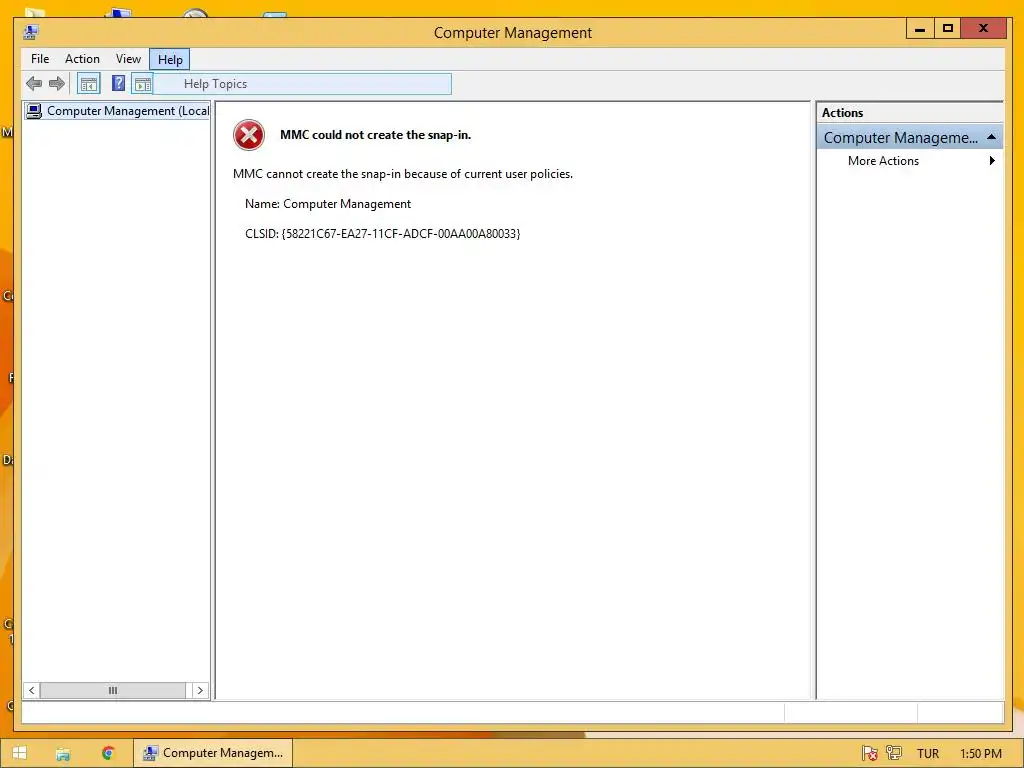Click the CLSID value text
Image resolution: width=1024 pixels, height=768 pixels.
coord(401,234)
